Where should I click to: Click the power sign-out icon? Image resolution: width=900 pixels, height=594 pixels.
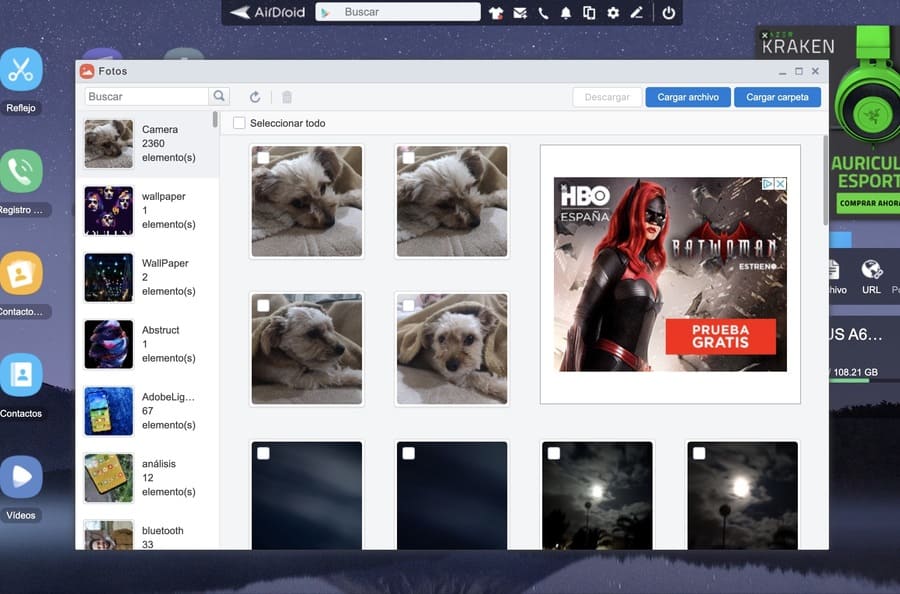click(x=668, y=13)
